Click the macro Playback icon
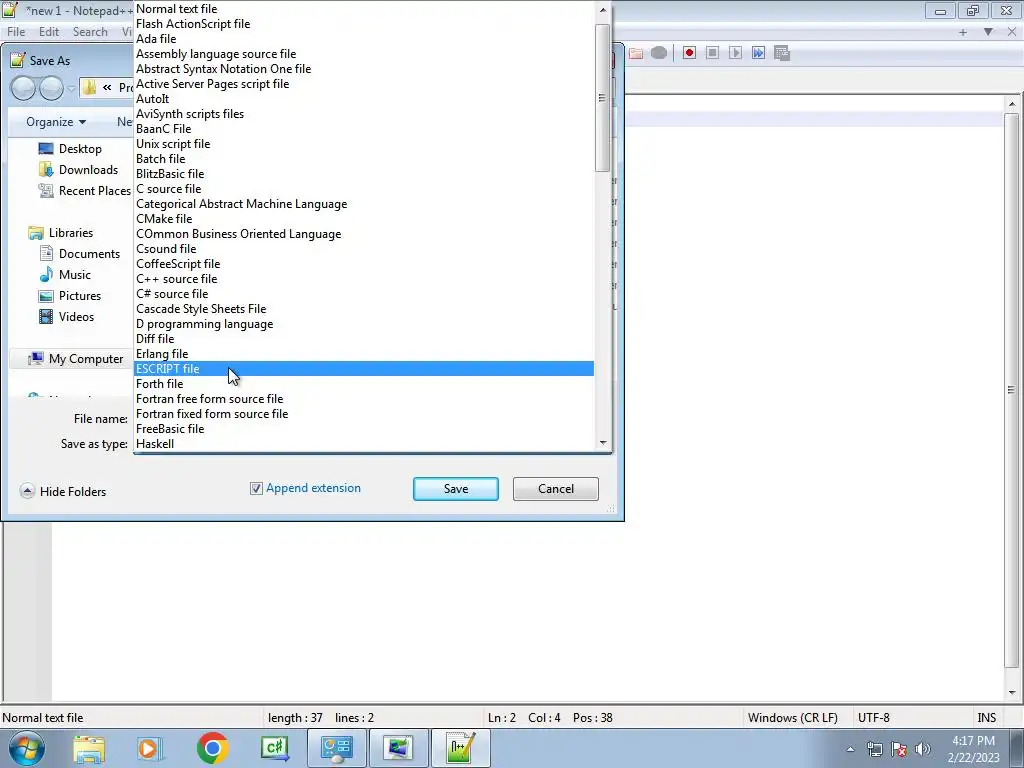 (735, 53)
